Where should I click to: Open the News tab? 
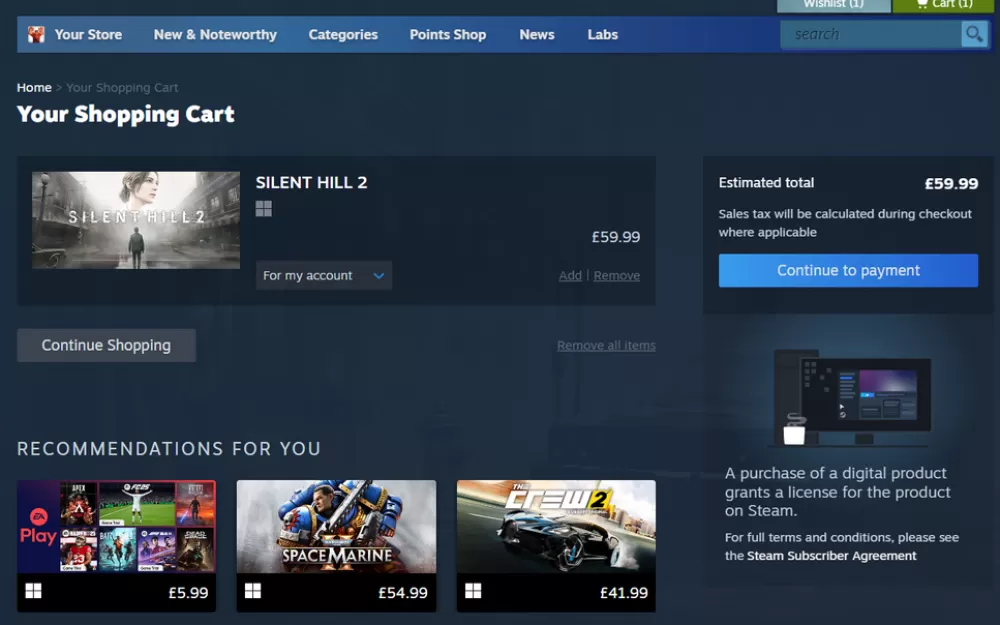[x=536, y=34]
